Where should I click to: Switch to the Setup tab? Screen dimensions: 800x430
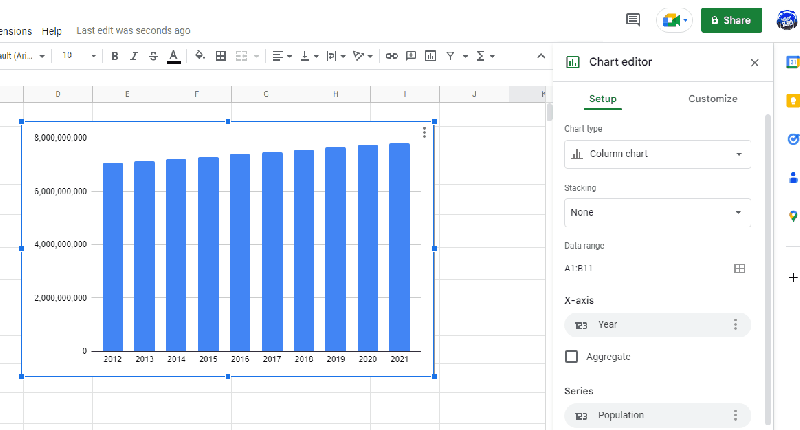click(603, 99)
